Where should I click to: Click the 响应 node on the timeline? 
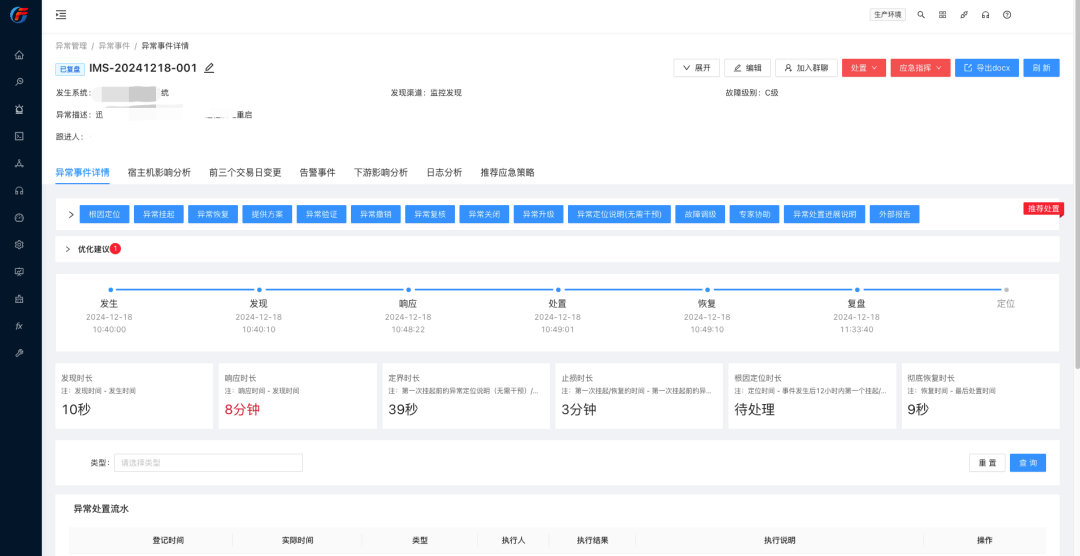pyautogui.click(x=408, y=289)
